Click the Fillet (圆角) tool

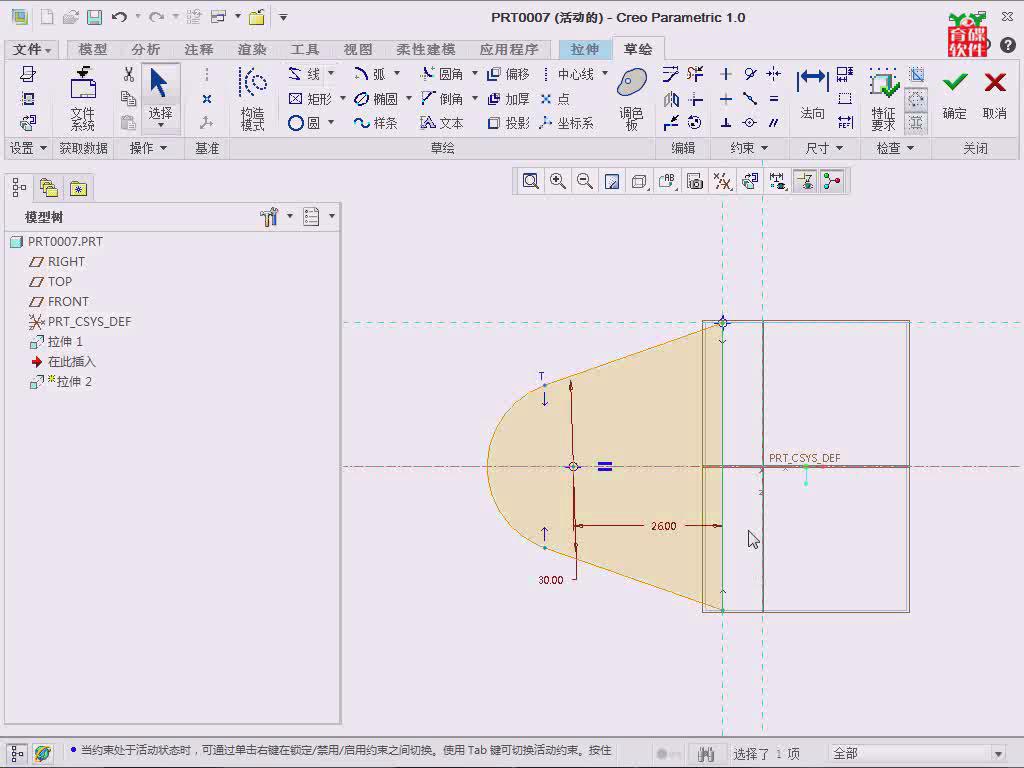point(441,74)
